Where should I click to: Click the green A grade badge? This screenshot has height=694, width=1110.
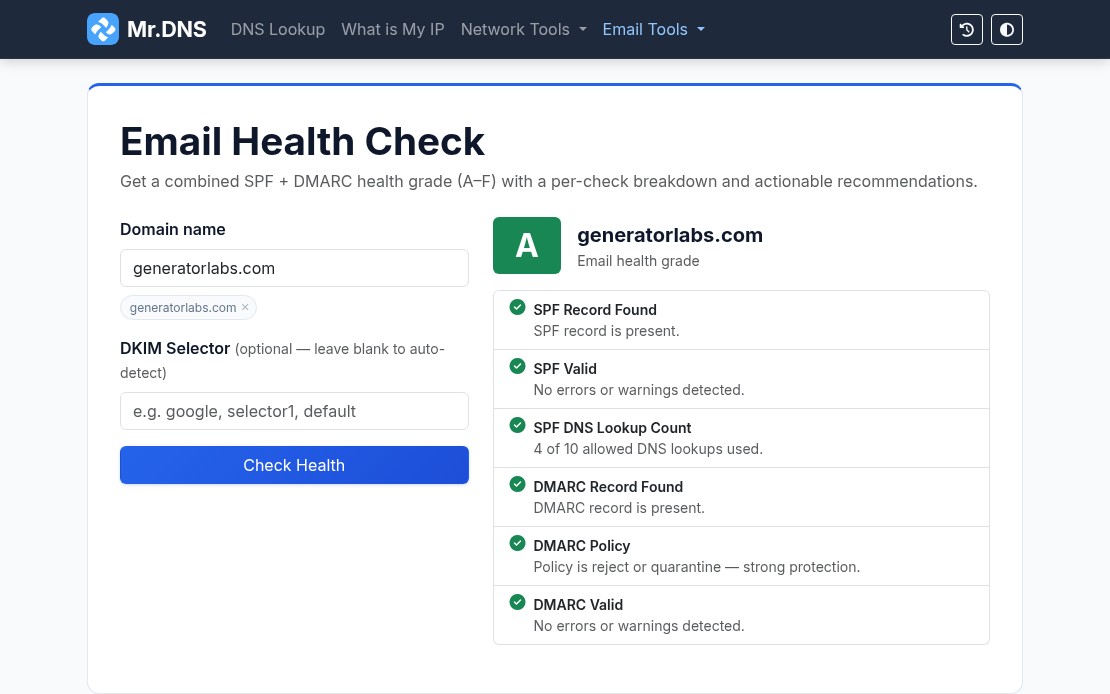tap(527, 245)
